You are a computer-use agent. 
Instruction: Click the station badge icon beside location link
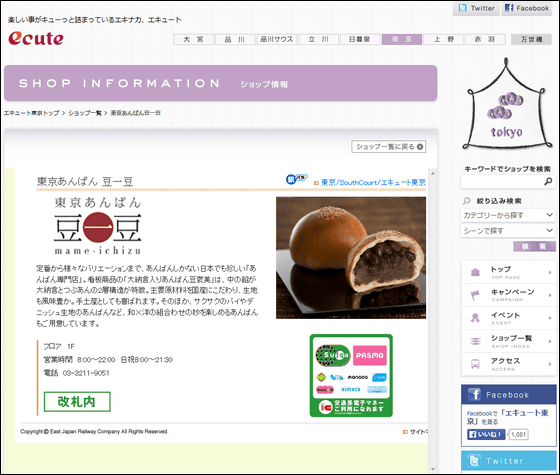click(296, 179)
